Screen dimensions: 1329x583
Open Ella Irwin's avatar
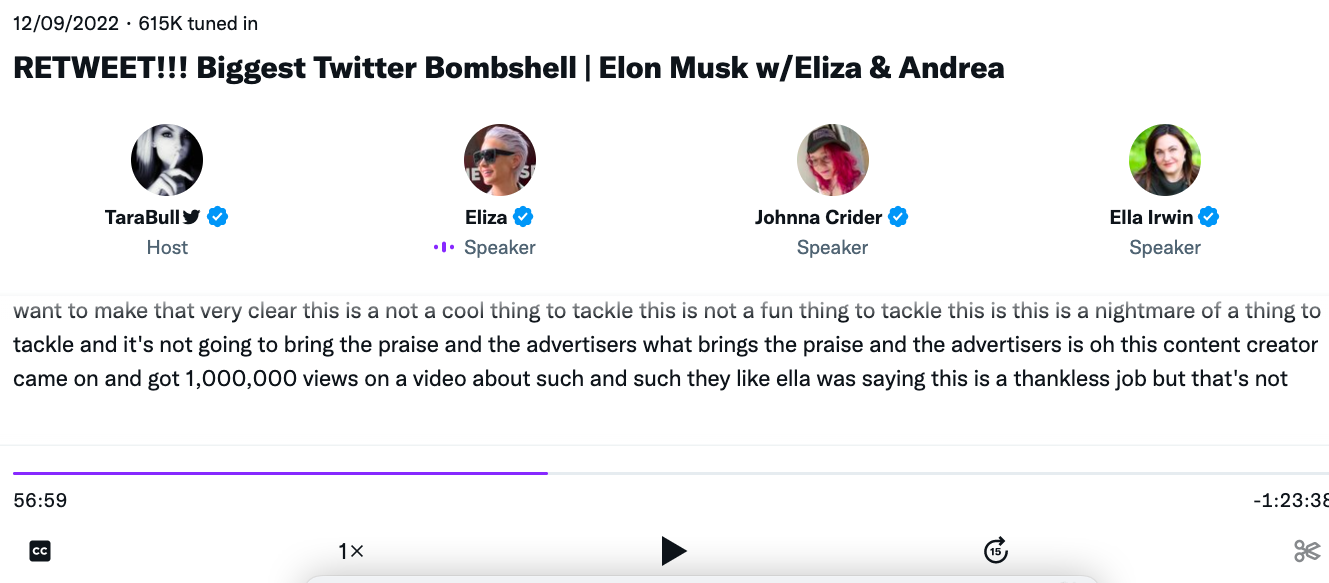1165,160
